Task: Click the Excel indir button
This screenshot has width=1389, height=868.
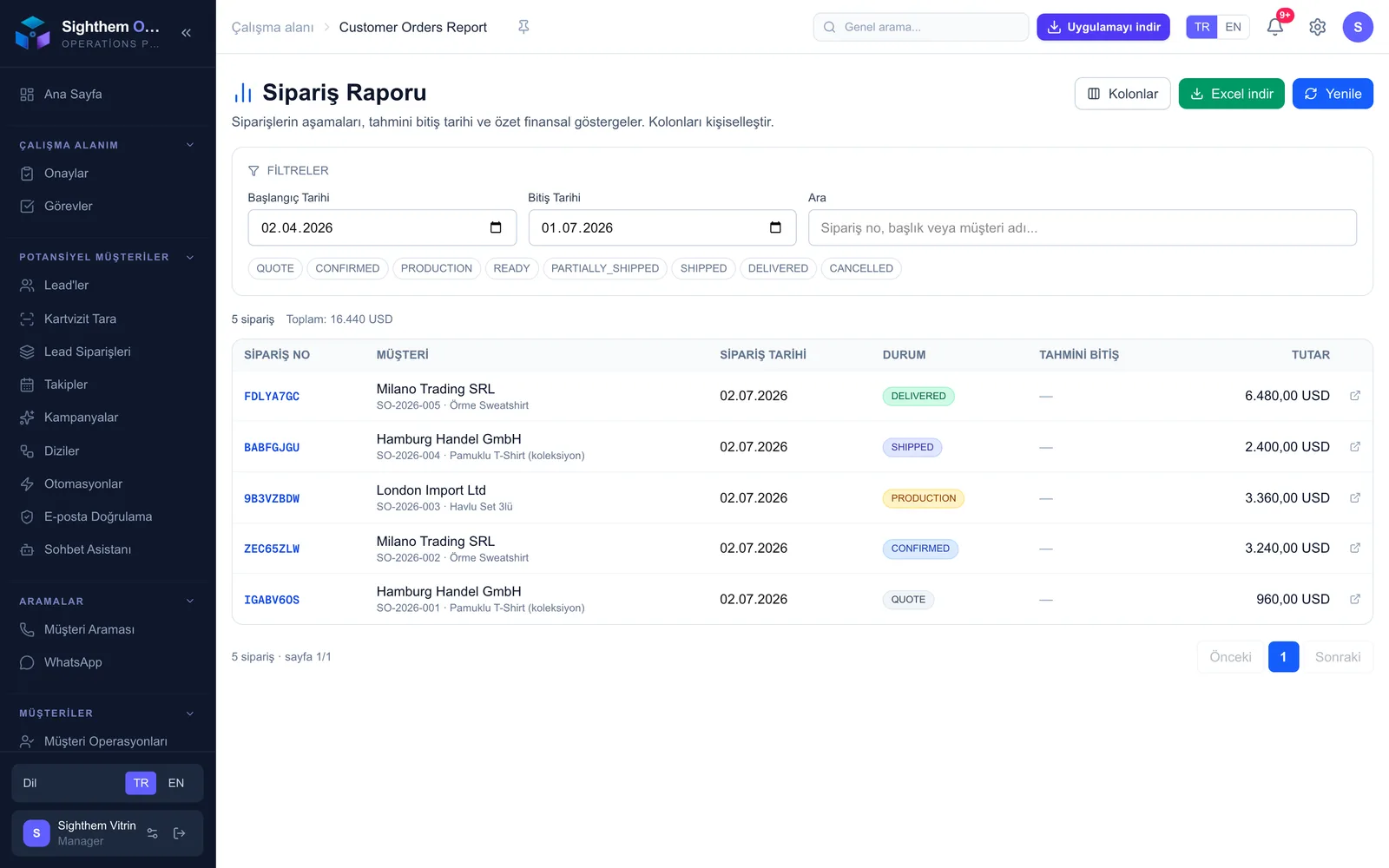Action: [1231, 94]
